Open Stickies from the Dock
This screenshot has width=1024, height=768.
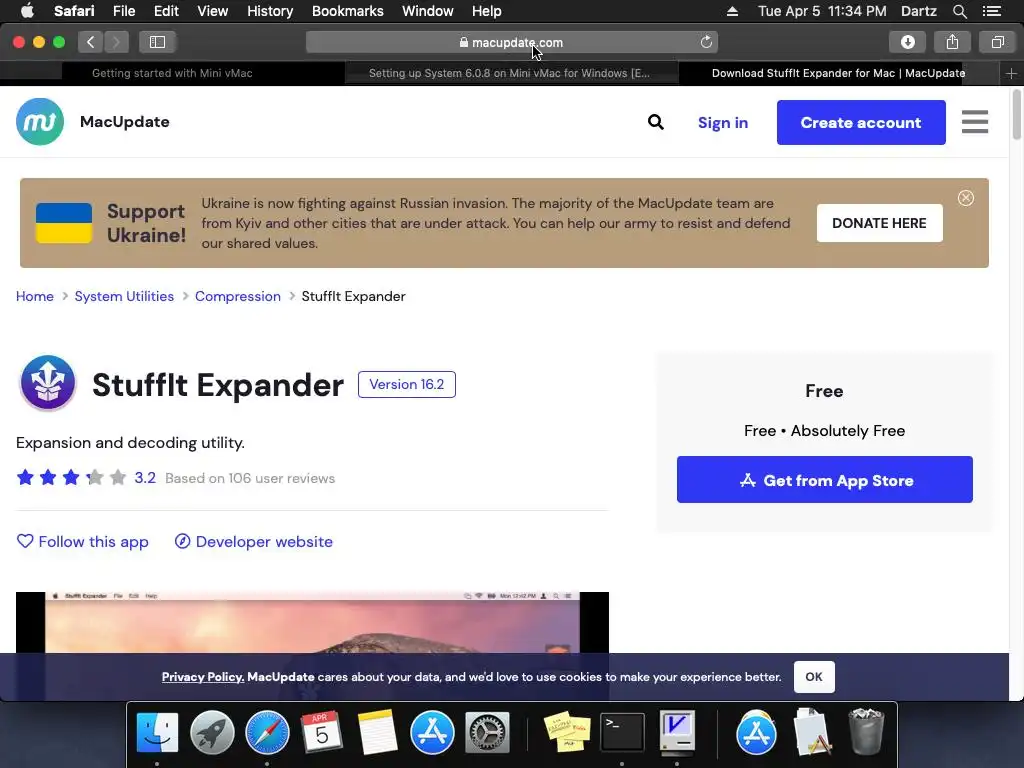(567, 732)
